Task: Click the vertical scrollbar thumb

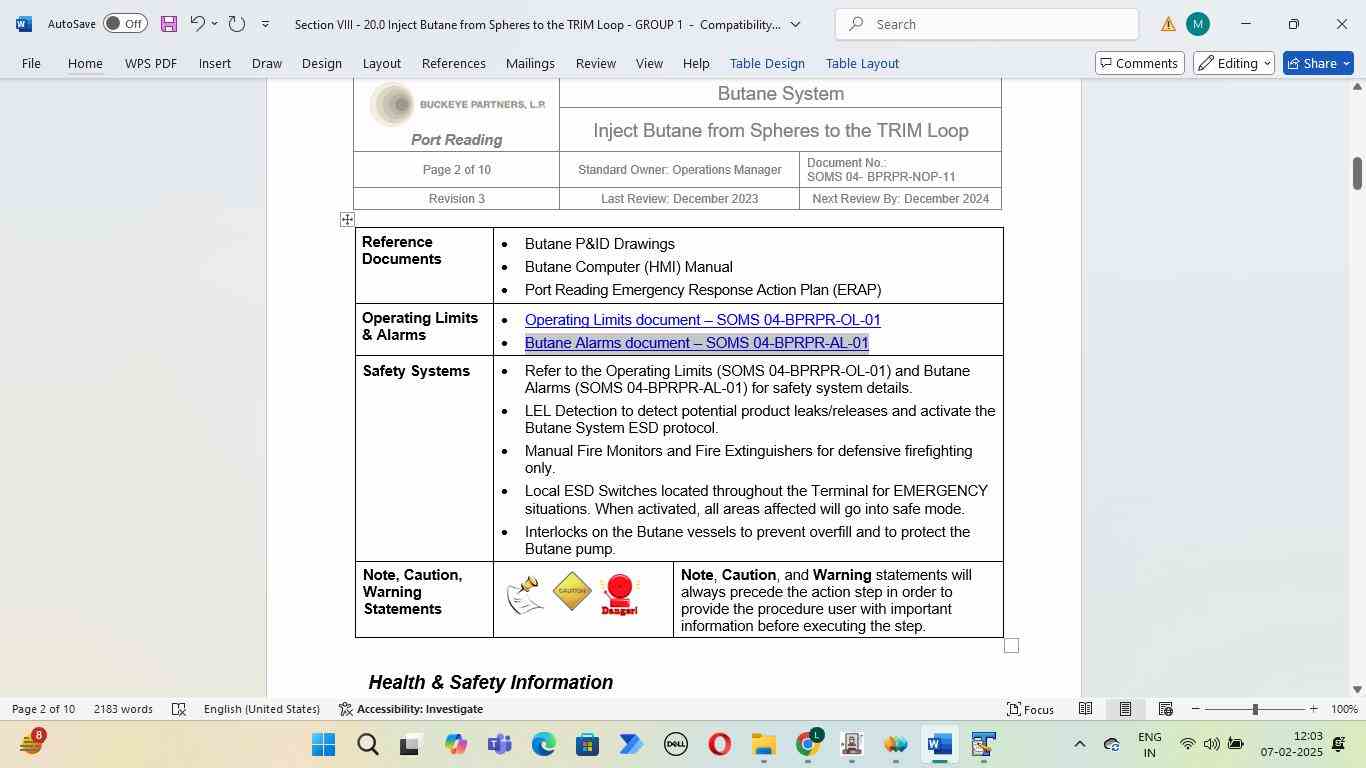Action: [1357, 173]
